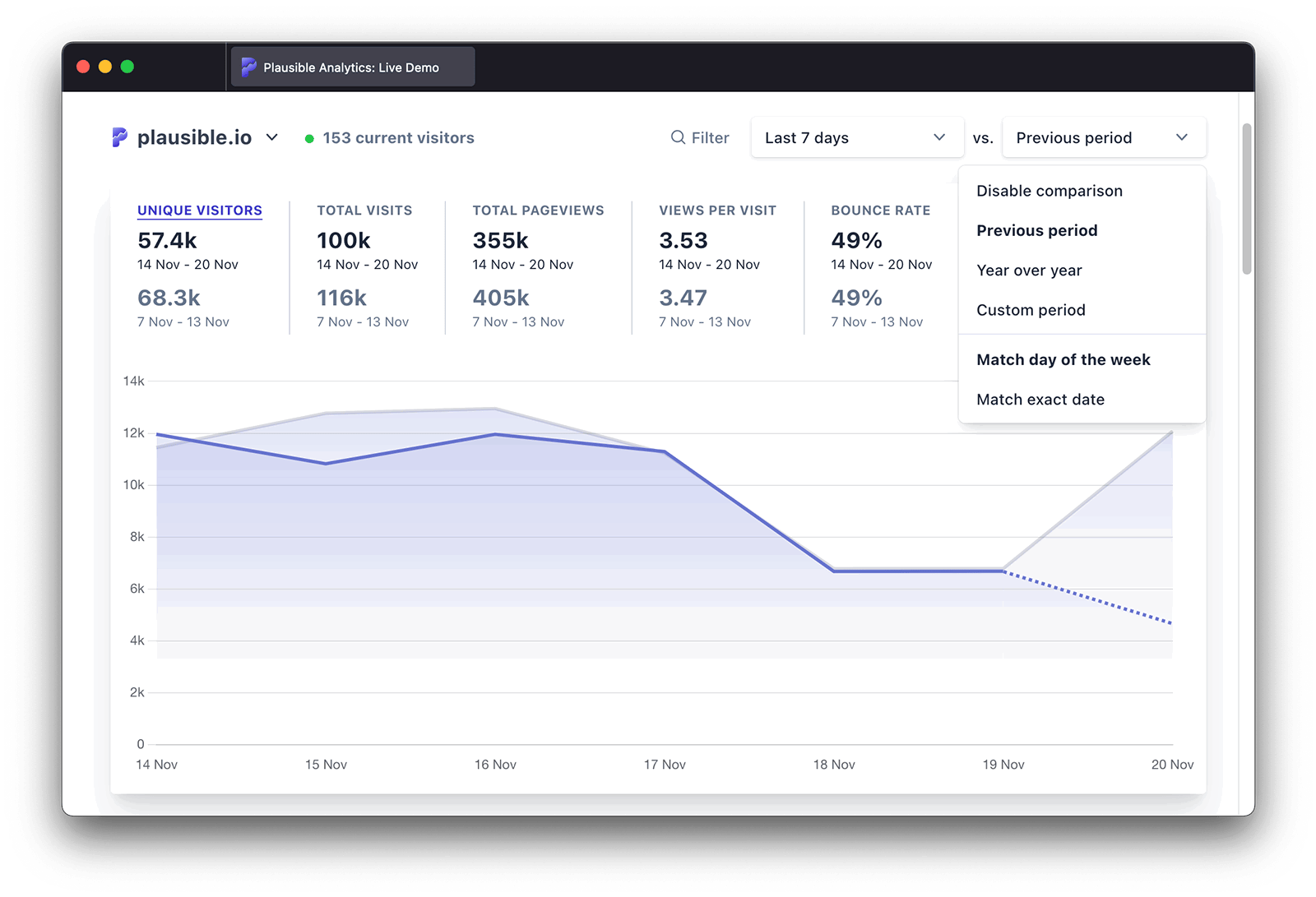Open '153 current visitors' details

tap(398, 137)
